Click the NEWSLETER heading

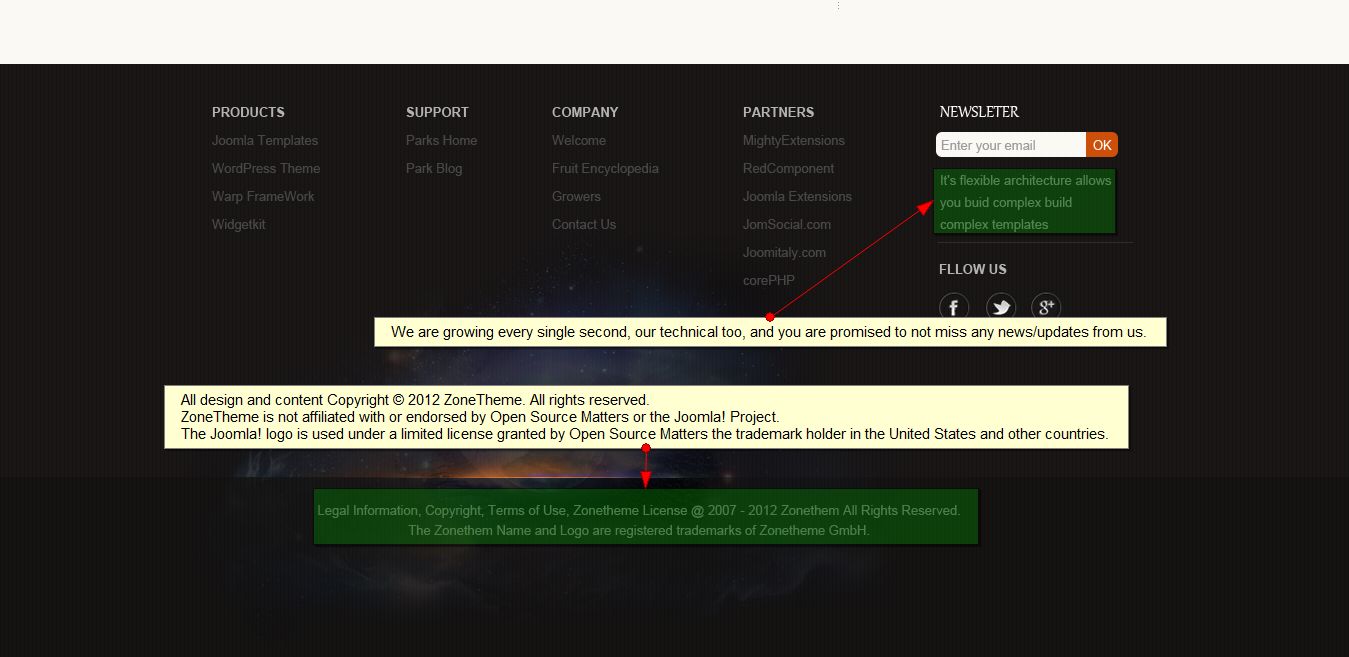979,112
